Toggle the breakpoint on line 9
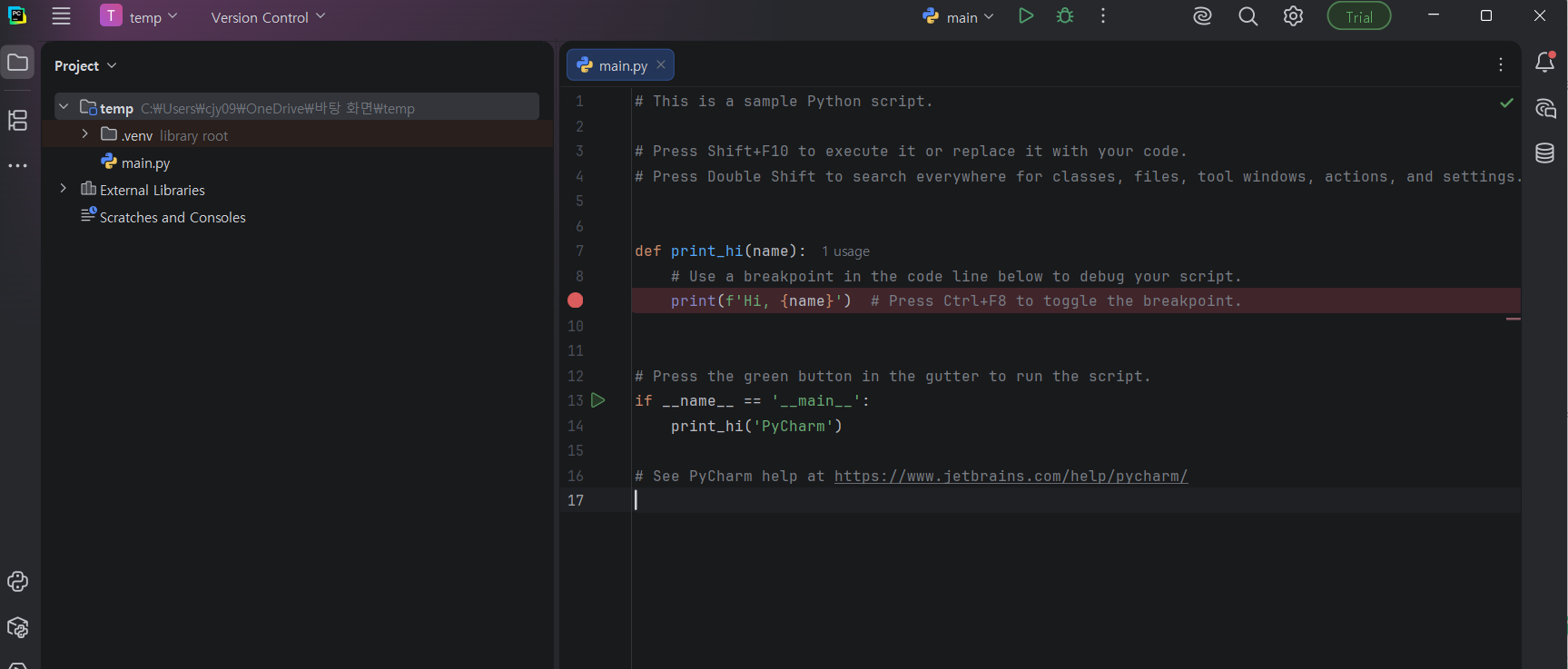 coord(575,300)
